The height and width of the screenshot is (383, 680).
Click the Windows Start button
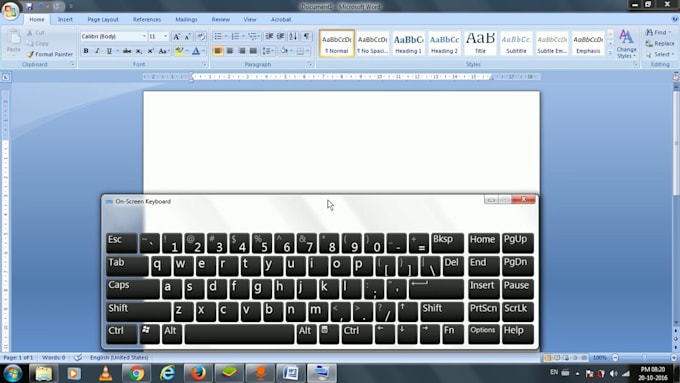tap(13, 373)
